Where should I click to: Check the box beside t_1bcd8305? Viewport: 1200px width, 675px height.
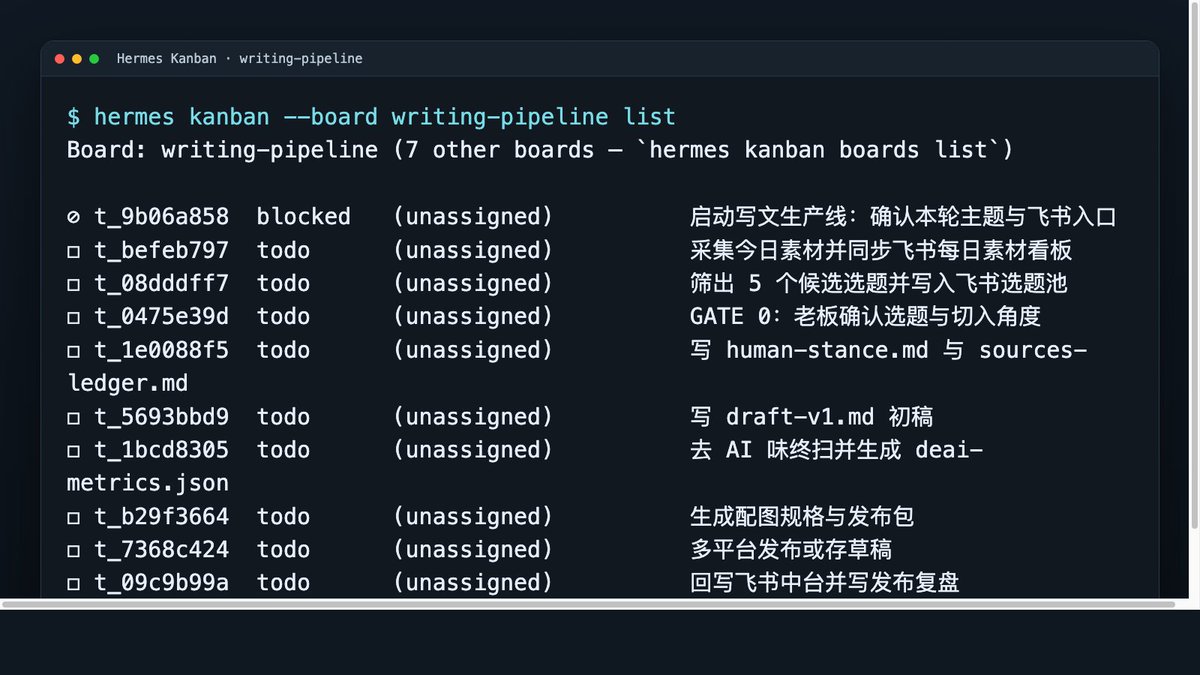(x=73, y=451)
